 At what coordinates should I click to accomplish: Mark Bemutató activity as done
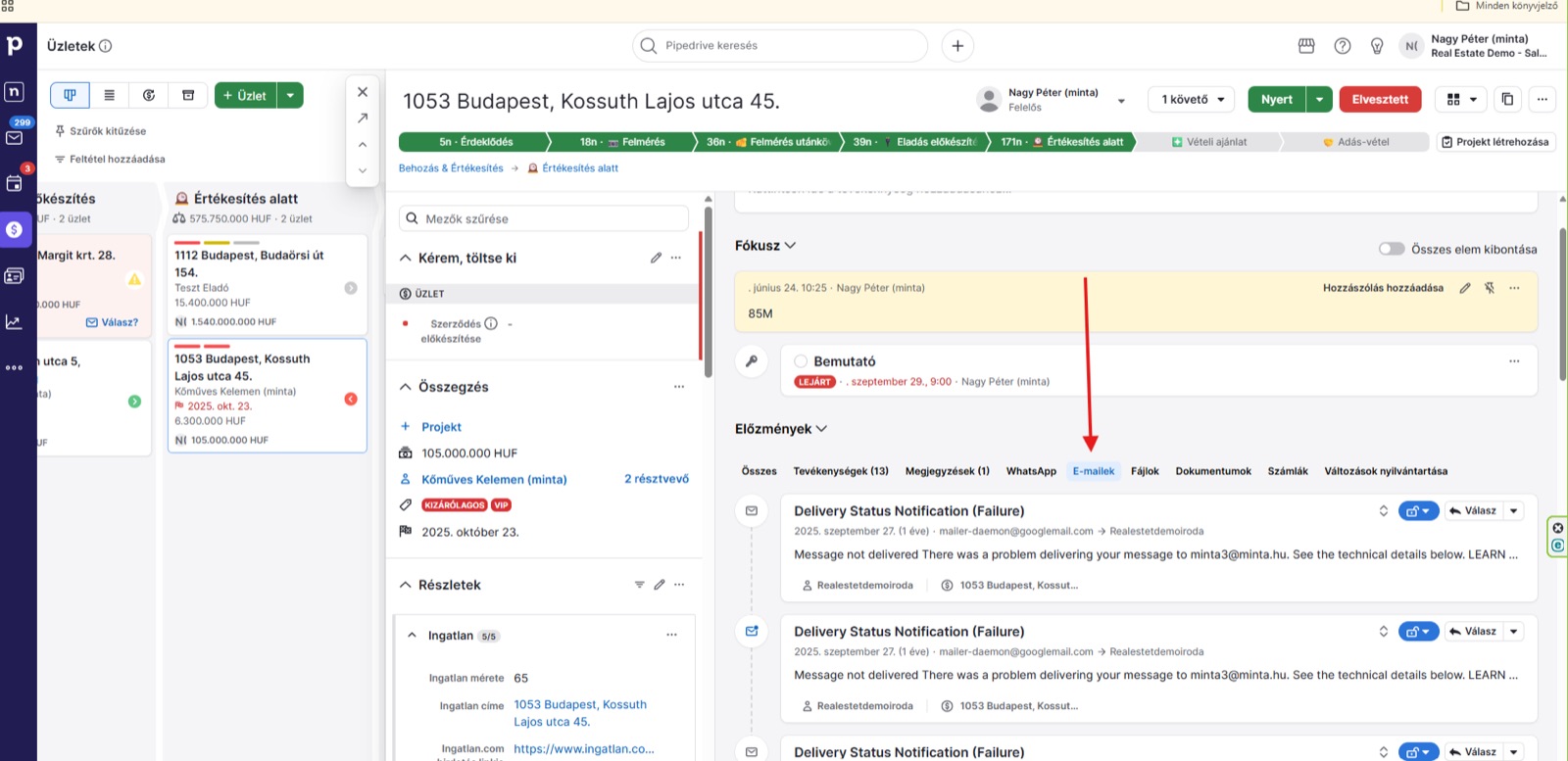pos(801,361)
